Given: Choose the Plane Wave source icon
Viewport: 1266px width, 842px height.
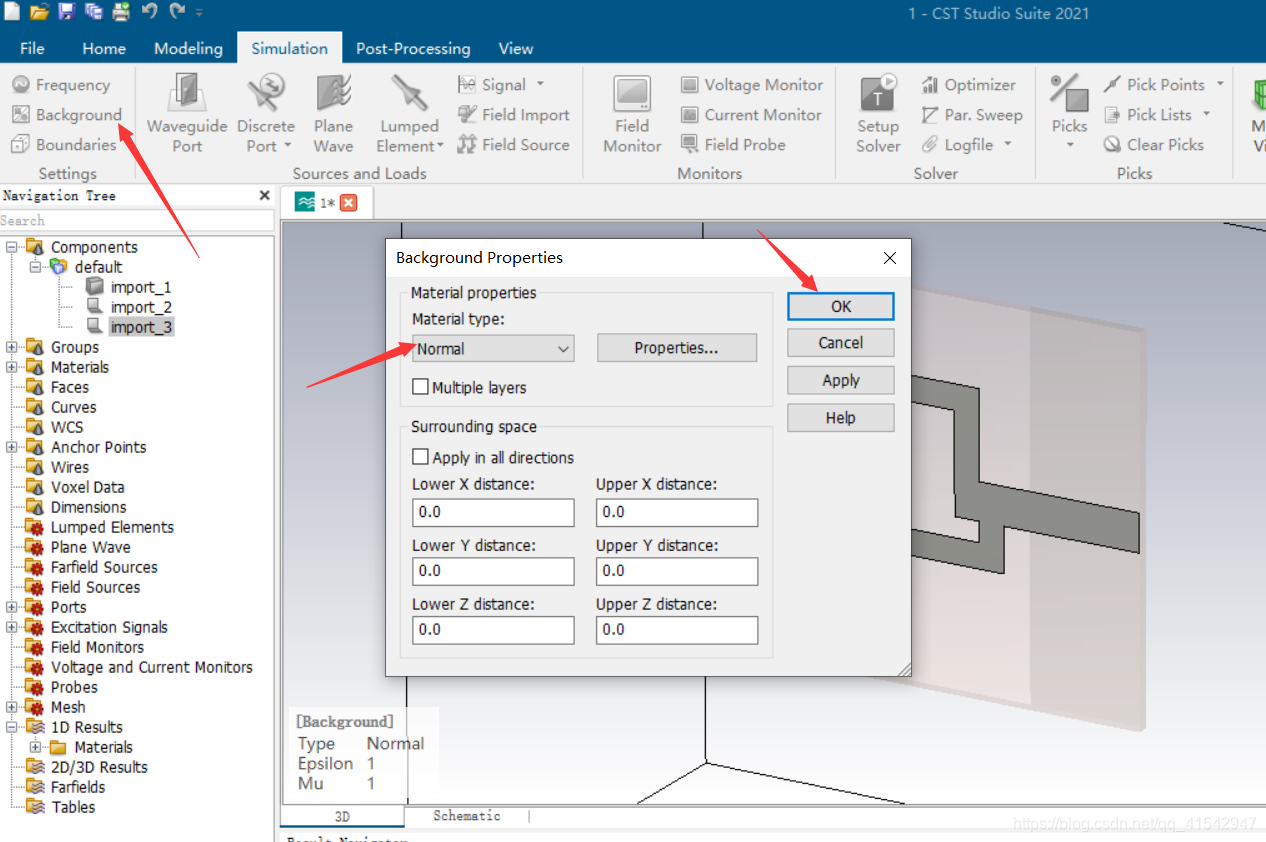Looking at the screenshot, I should (333, 114).
